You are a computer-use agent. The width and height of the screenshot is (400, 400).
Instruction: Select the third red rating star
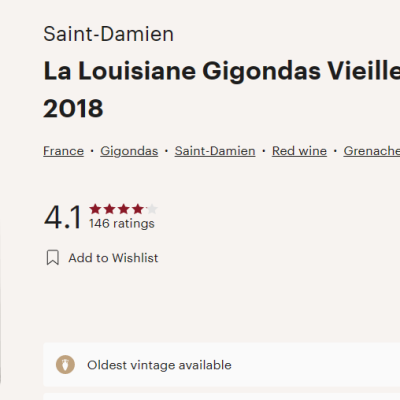coord(123,209)
